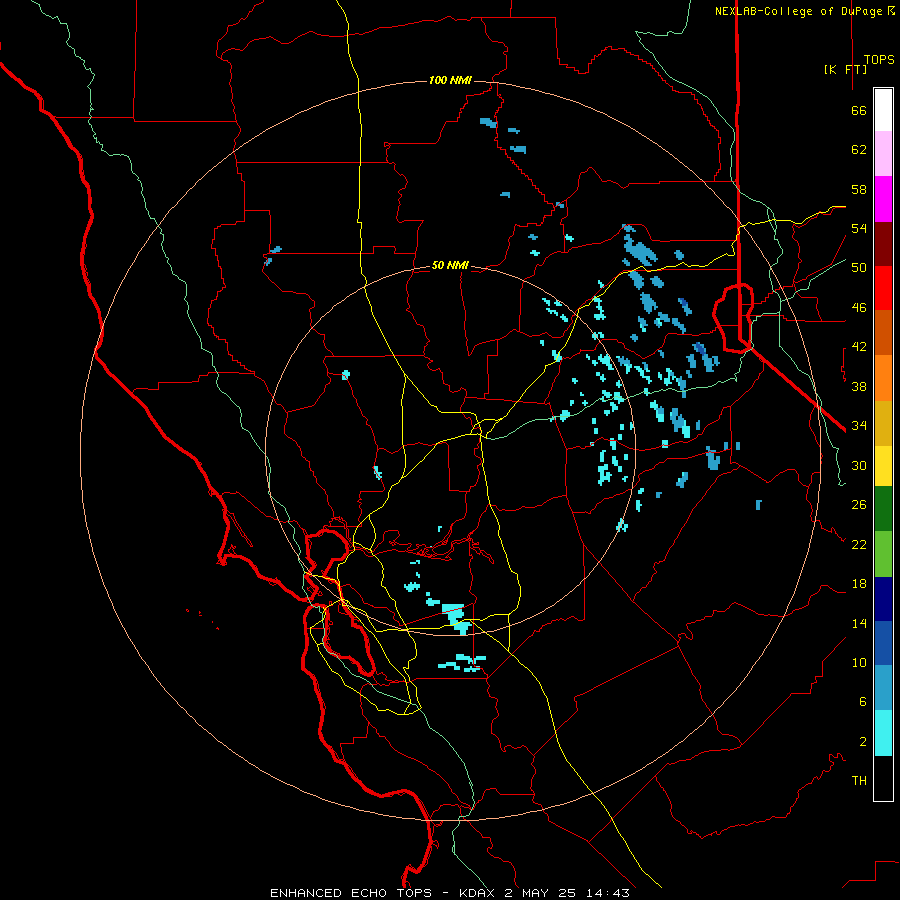The width and height of the screenshot is (900, 900).
Task: Select the bright red legend swatch
Action: click(883, 288)
